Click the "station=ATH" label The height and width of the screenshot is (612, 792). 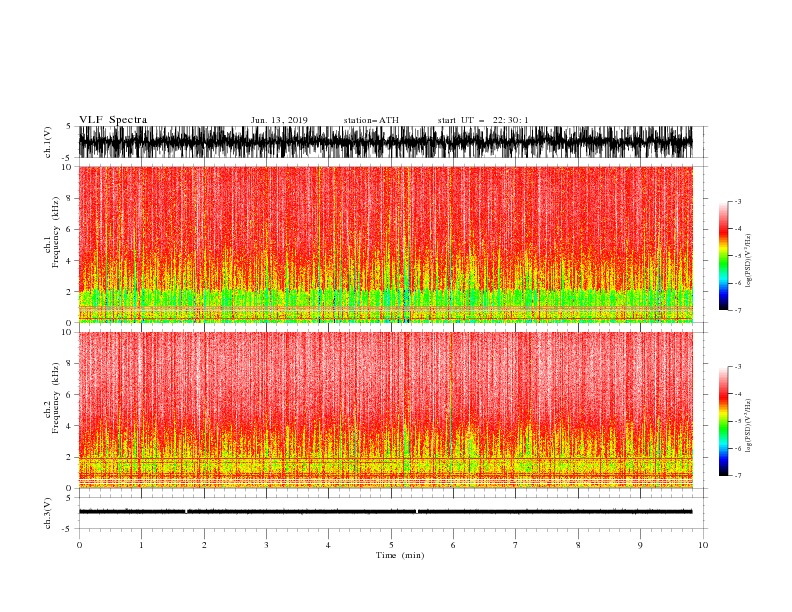click(x=371, y=120)
